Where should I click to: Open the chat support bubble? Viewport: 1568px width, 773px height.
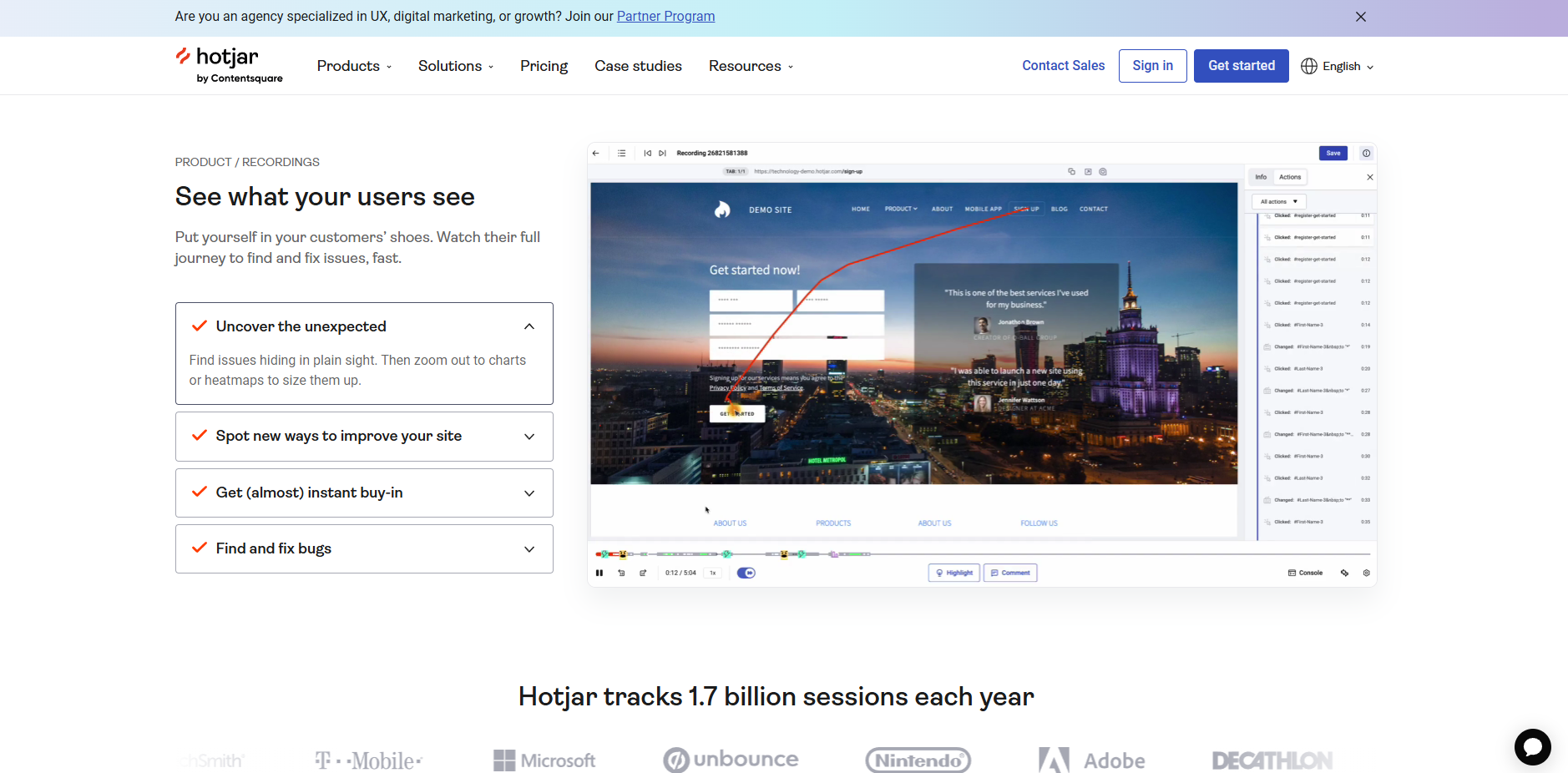pyautogui.click(x=1532, y=747)
